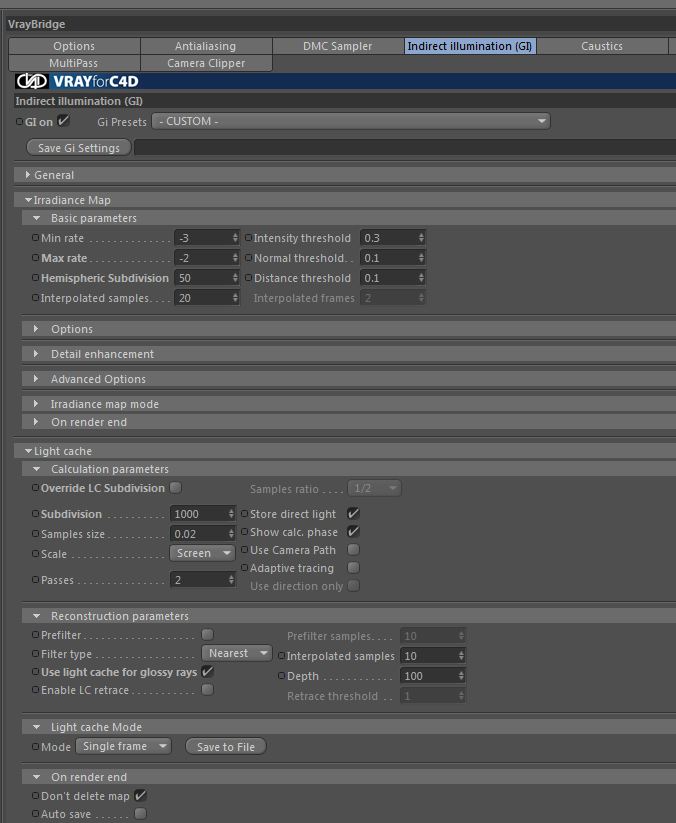This screenshot has height=823, width=676.
Task: Expand Irradiance map mode group
Action: (36, 404)
